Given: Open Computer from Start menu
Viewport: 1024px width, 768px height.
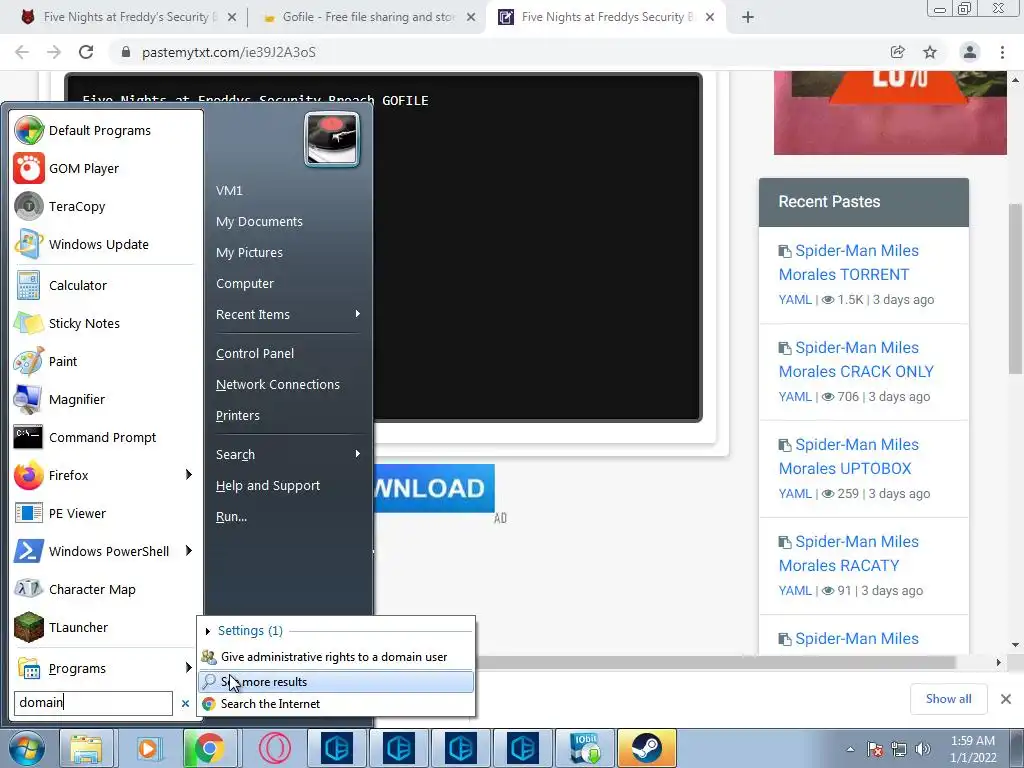Looking at the screenshot, I should tap(245, 283).
